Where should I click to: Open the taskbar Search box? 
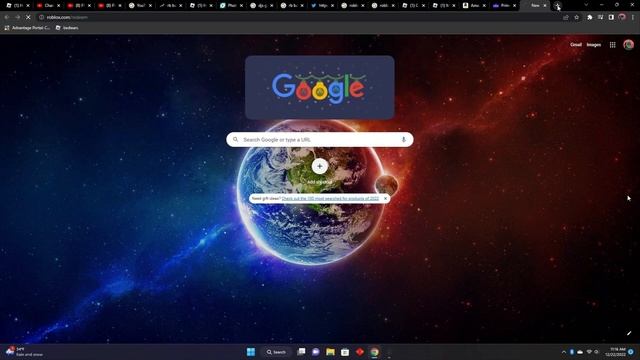pos(277,352)
